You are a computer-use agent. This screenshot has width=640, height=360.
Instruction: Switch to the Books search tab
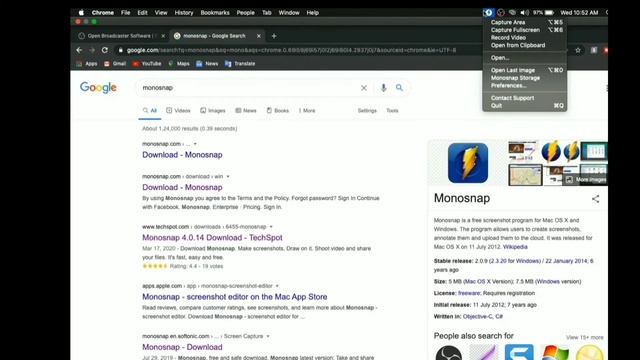pos(278,111)
